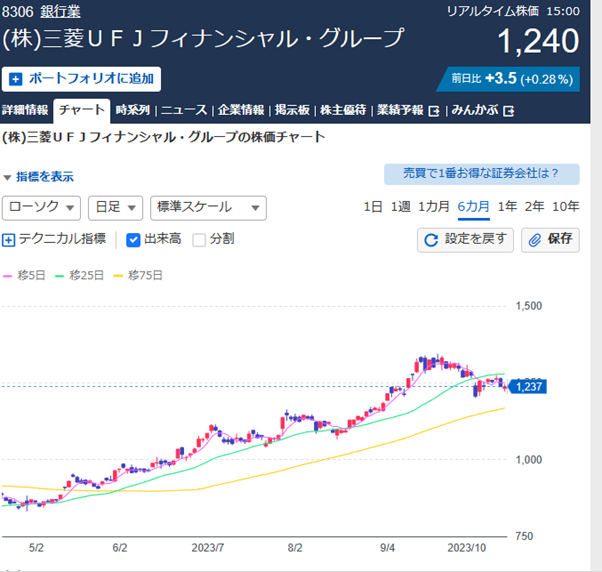Open the 株主優待 tab
Viewport: 602px width, 572px height.
coord(343,111)
